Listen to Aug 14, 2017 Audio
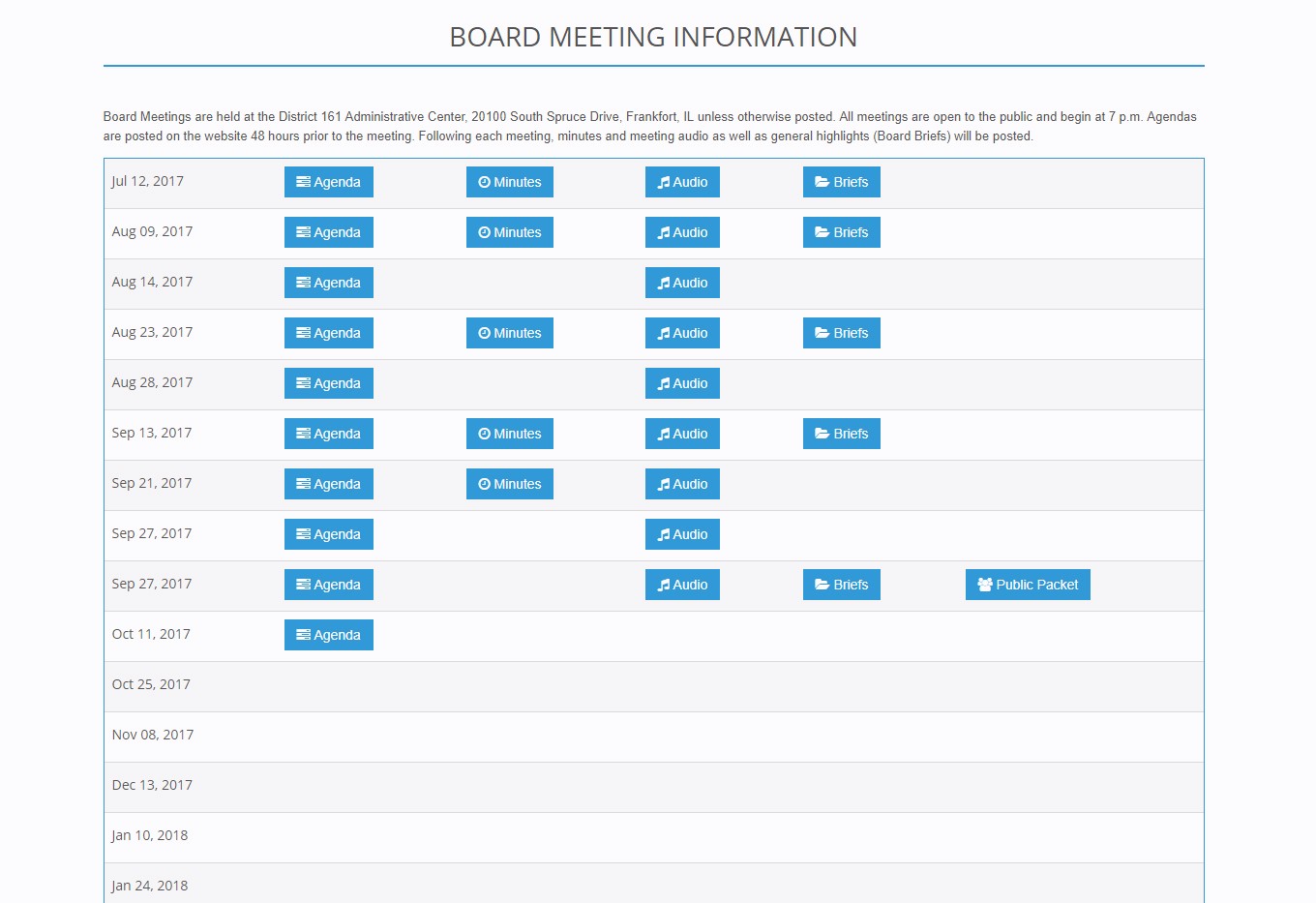1316x903 pixels. pos(682,283)
